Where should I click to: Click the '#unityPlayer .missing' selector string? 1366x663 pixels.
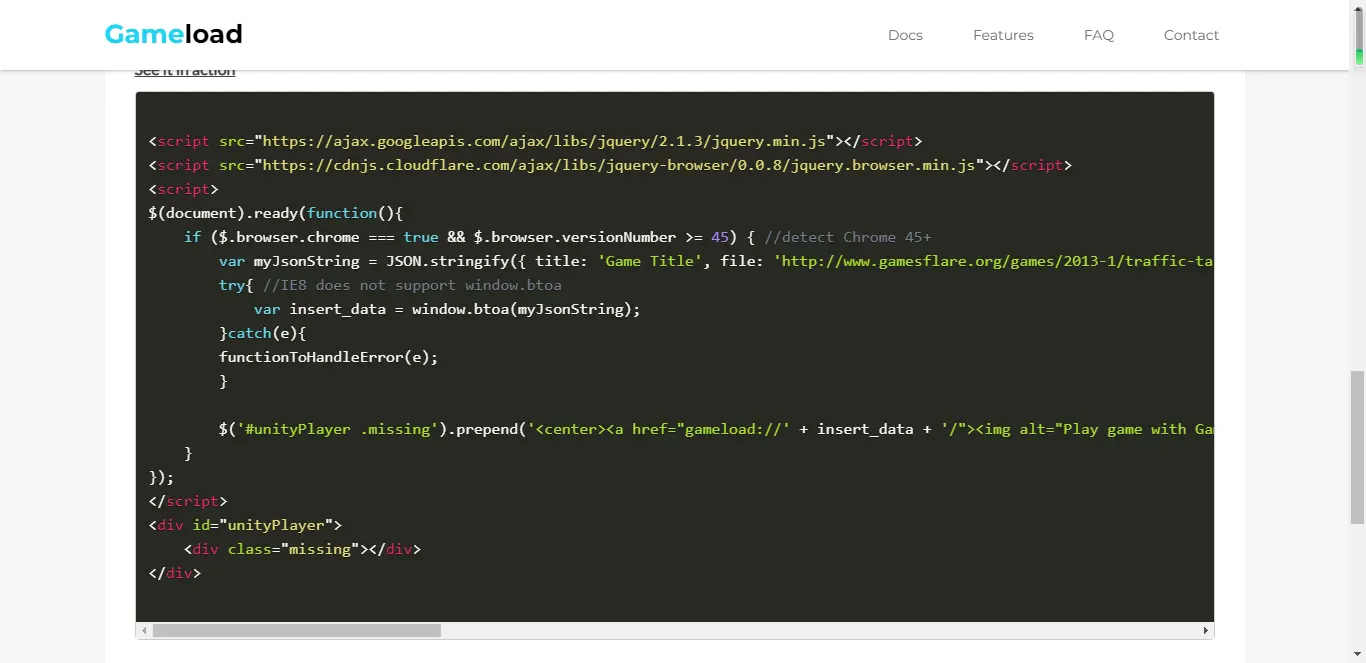(x=338, y=429)
